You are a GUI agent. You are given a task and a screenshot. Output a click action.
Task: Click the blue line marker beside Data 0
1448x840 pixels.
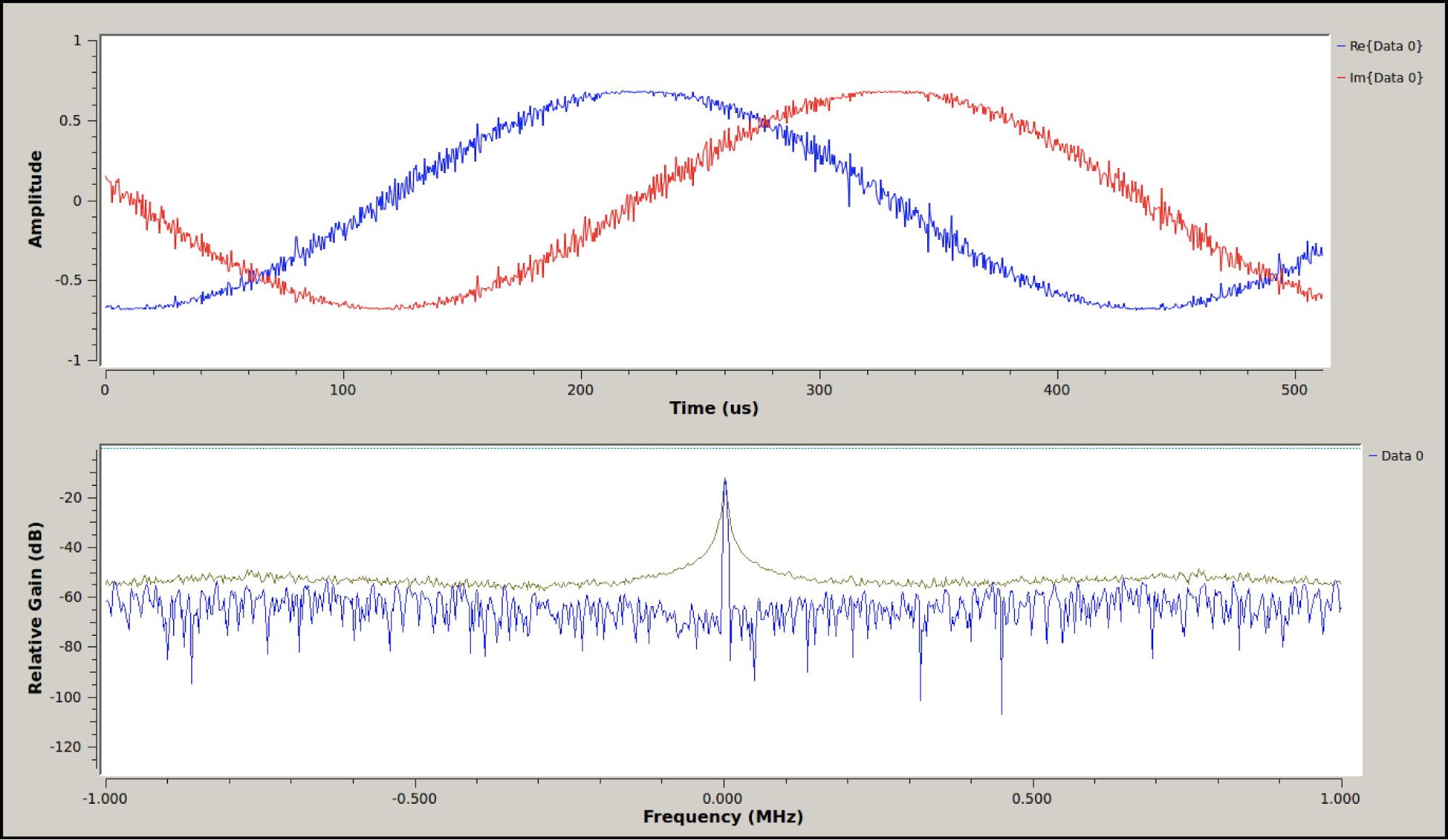pos(1373,456)
